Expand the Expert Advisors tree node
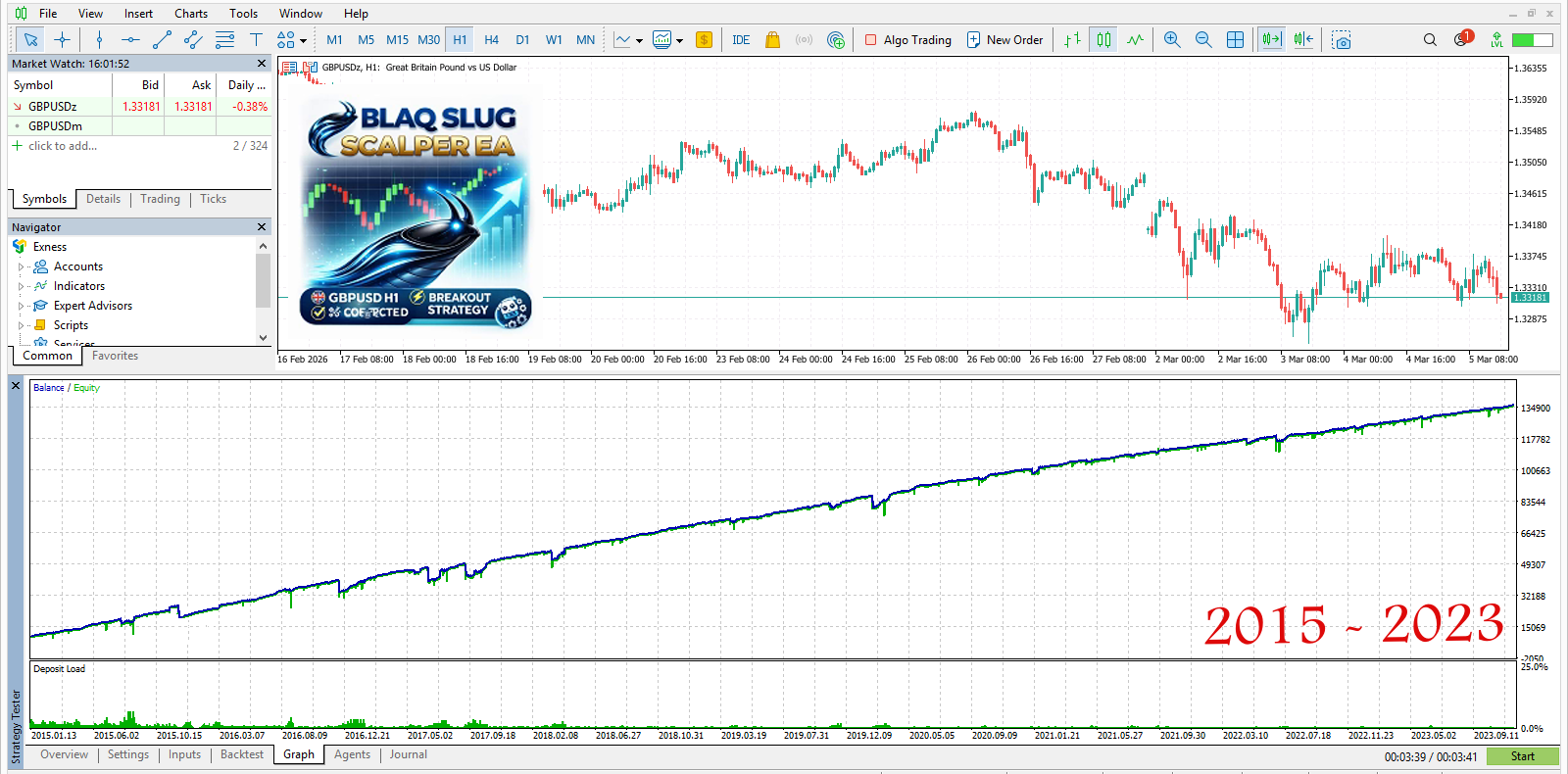Viewport: 1568px width, 774px height. pyautogui.click(x=22, y=306)
